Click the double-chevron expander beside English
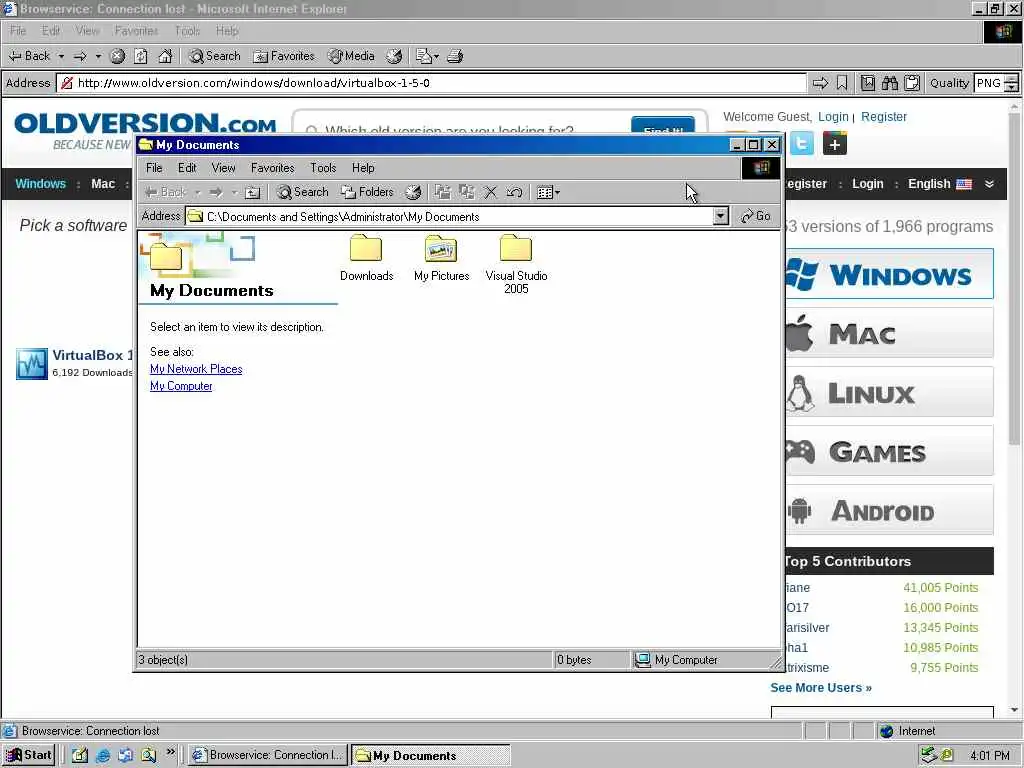This screenshot has height=768, width=1024. 989,184
